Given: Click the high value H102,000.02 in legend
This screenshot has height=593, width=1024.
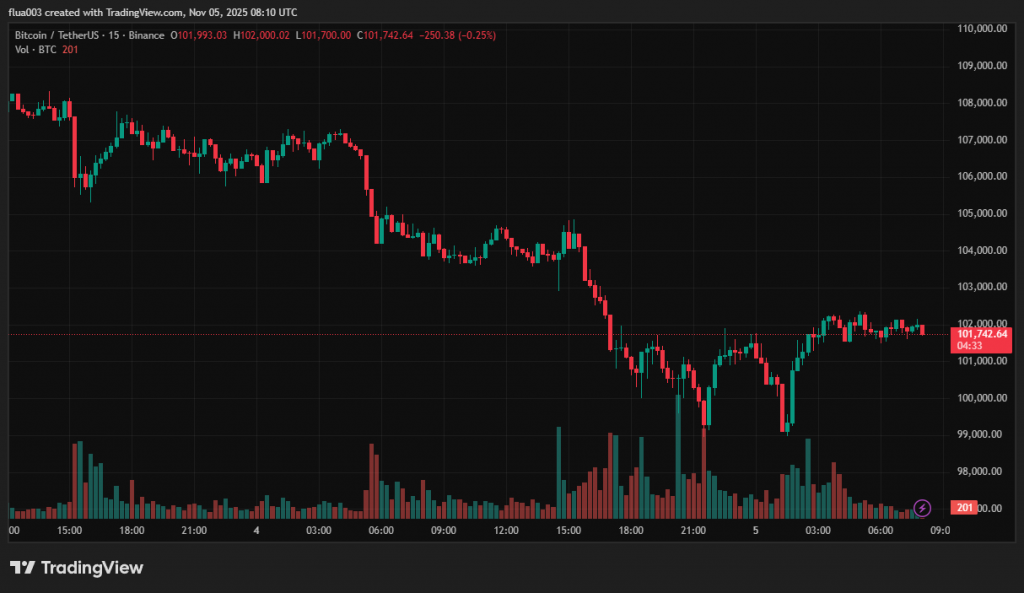Looking at the screenshot, I should 265,35.
